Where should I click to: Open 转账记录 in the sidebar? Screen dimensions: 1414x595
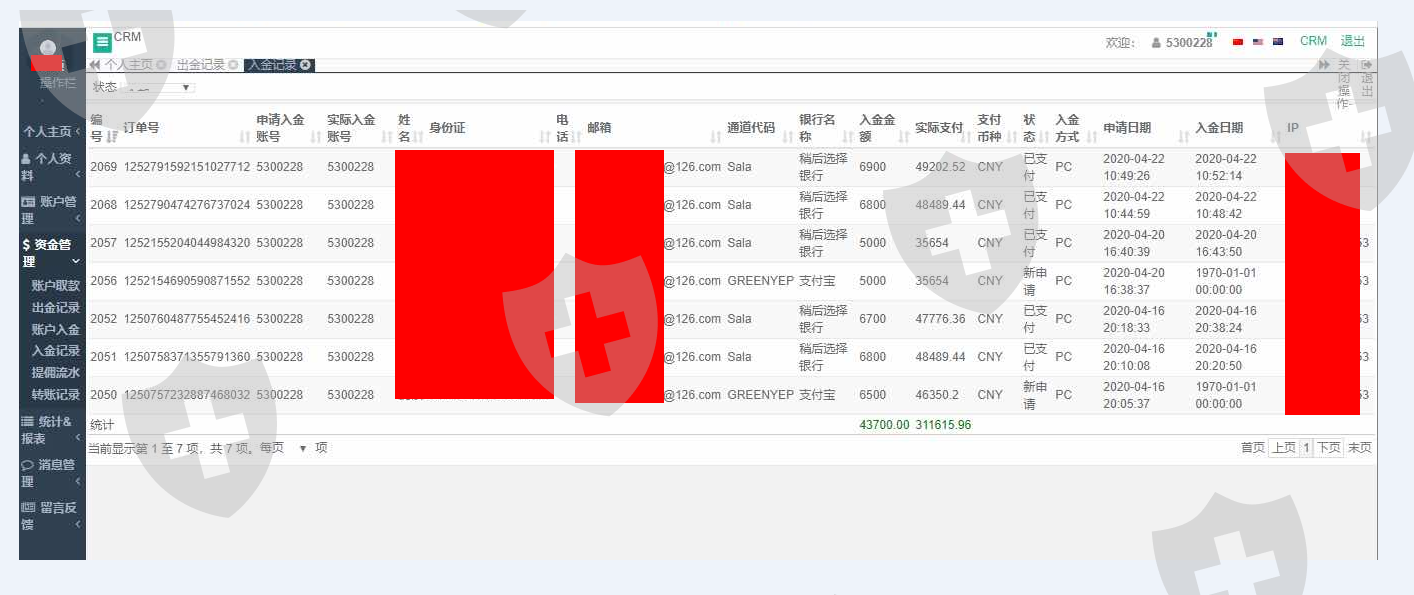tap(55, 395)
